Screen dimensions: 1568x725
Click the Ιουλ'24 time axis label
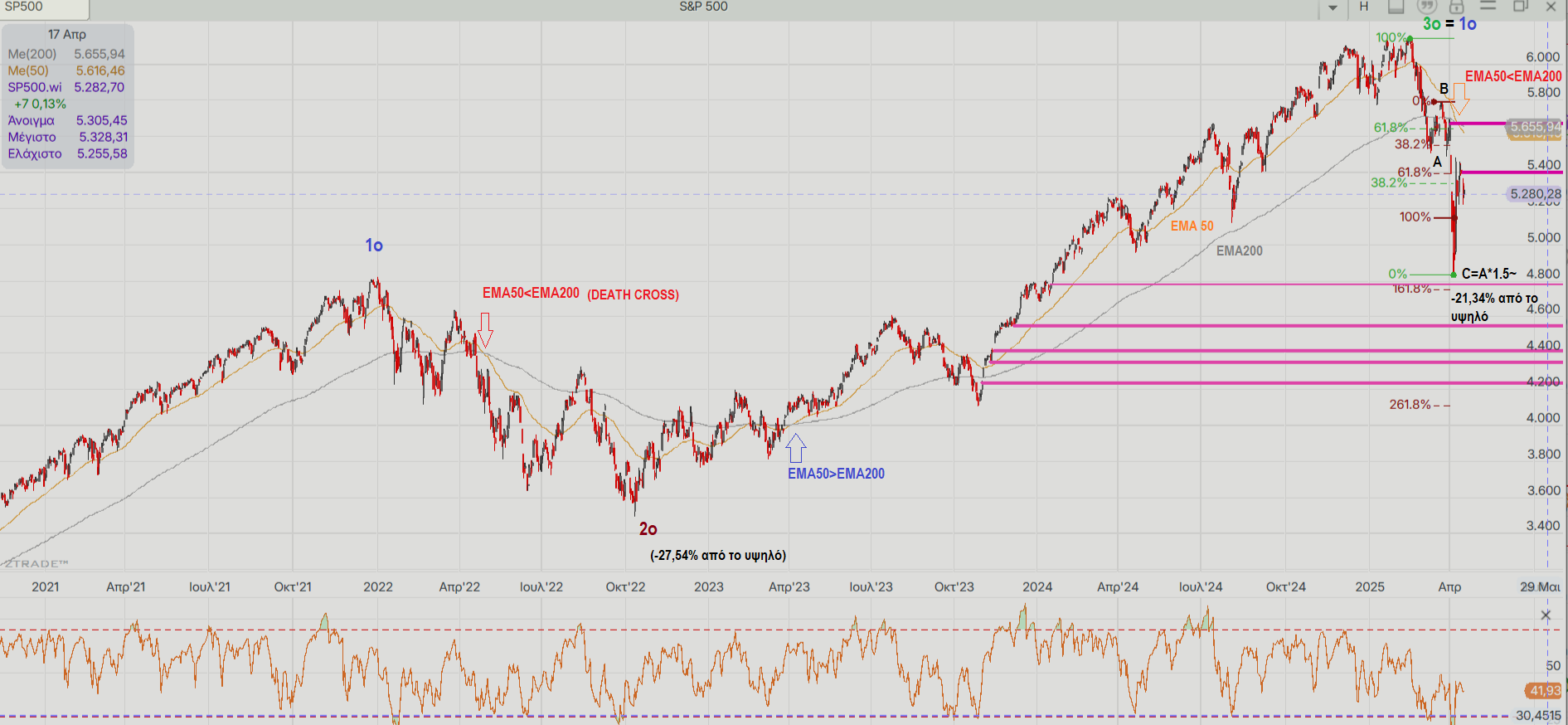click(1201, 586)
